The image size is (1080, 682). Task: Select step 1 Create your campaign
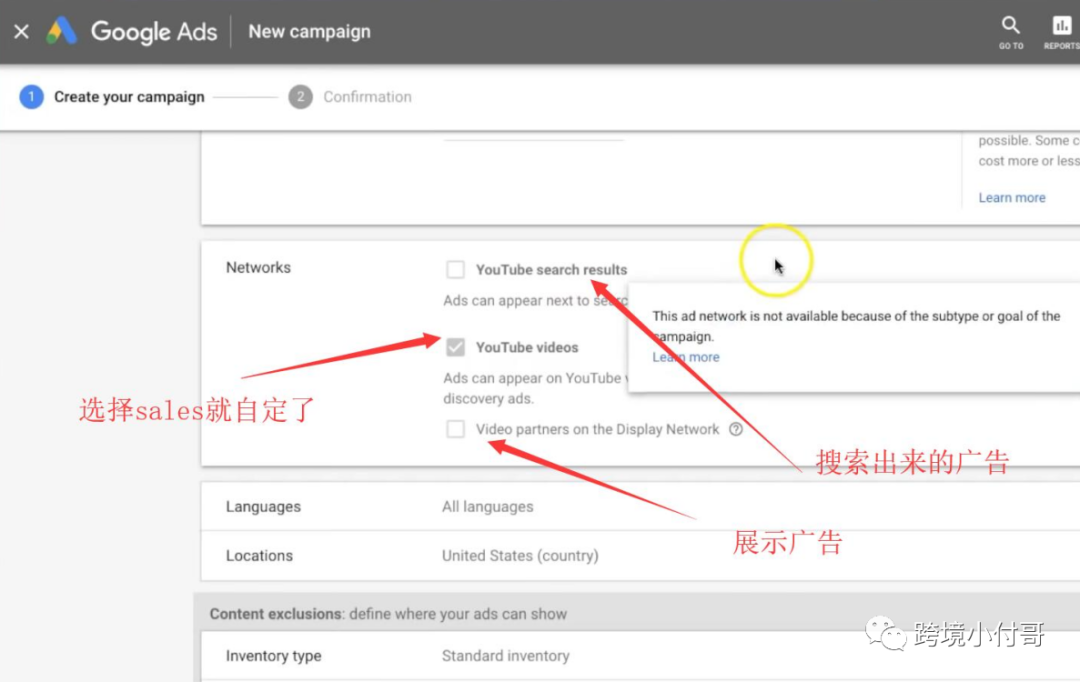pos(112,97)
